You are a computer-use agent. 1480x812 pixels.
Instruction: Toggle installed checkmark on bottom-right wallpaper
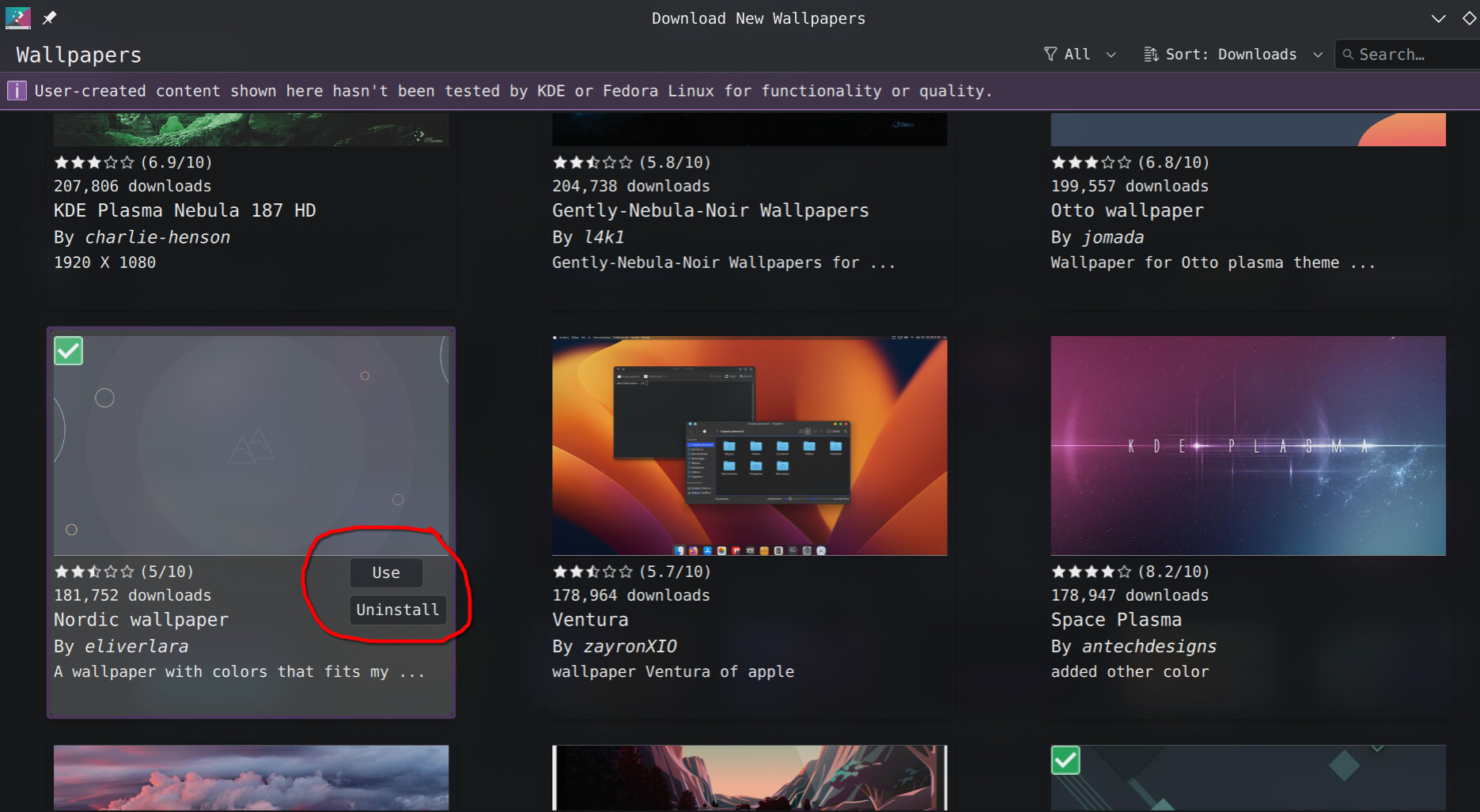pyautogui.click(x=1066, y=761)
